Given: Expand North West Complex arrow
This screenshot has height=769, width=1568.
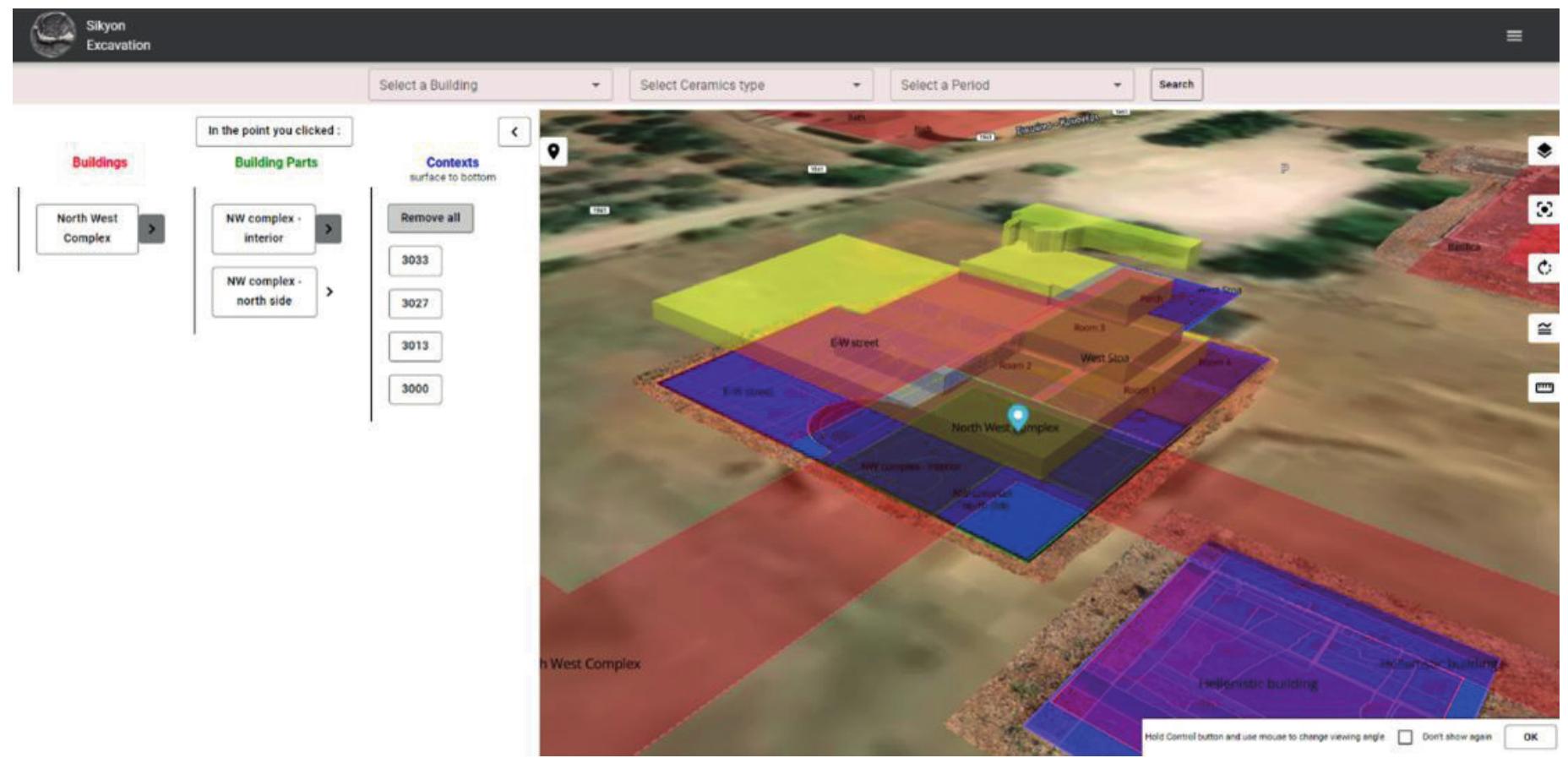Looking at the screenshot, I should 151,229.
